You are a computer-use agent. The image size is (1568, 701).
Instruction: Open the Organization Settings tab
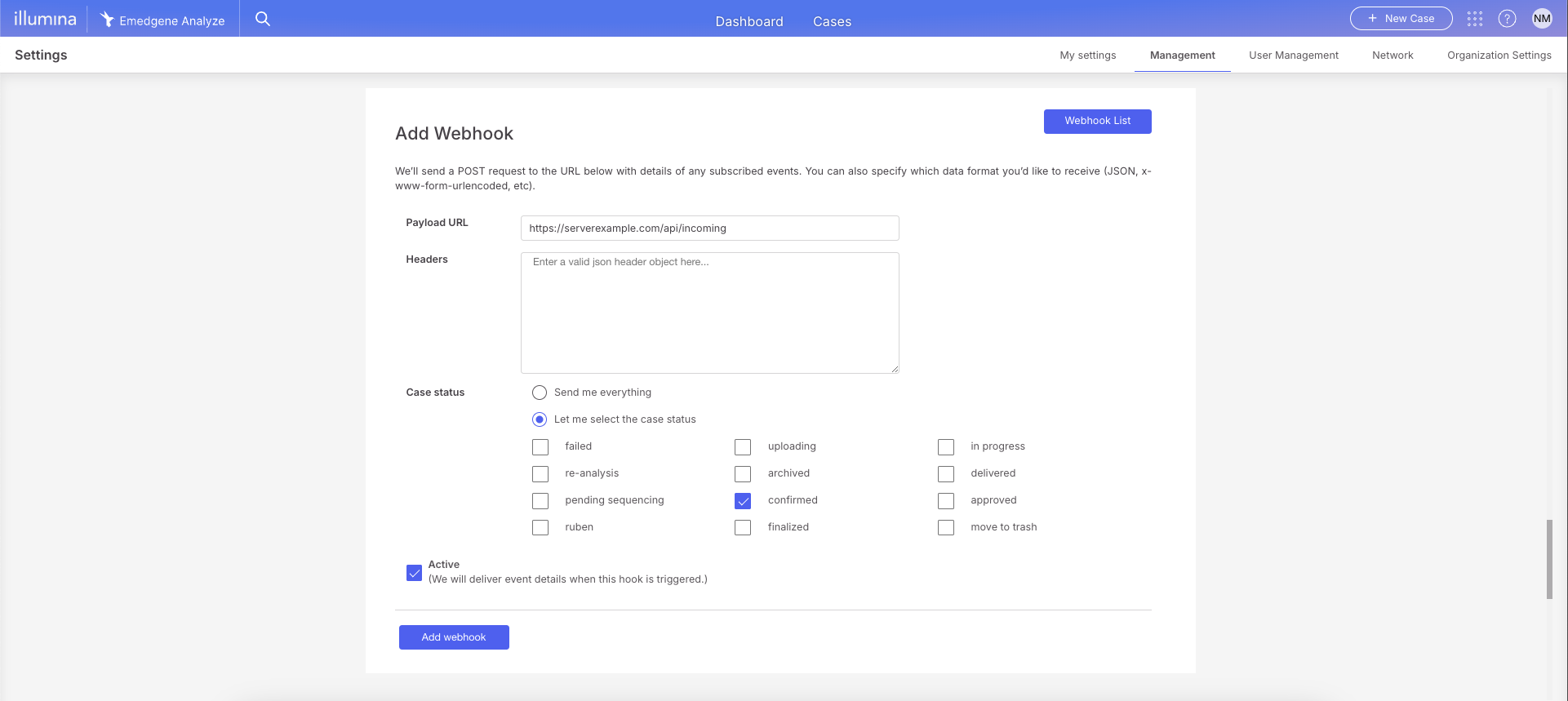coord(1499,55)
